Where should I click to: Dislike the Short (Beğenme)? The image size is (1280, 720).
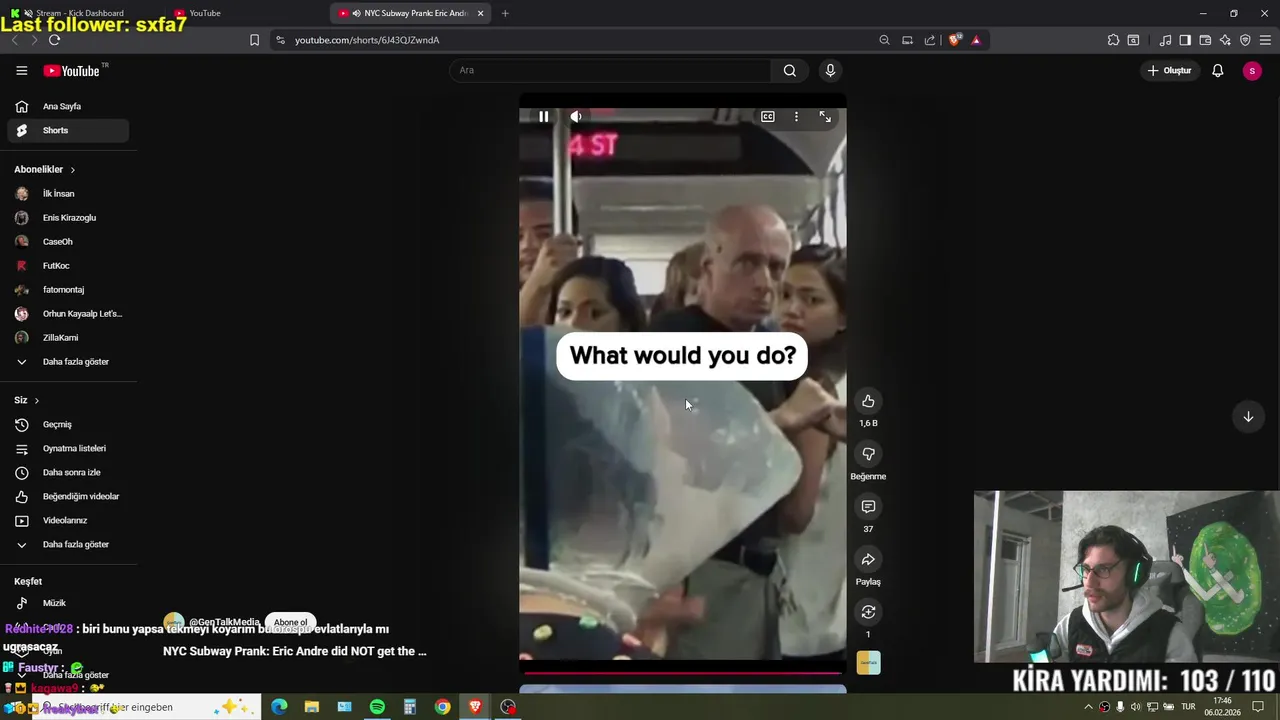click(x=868, y=454)
